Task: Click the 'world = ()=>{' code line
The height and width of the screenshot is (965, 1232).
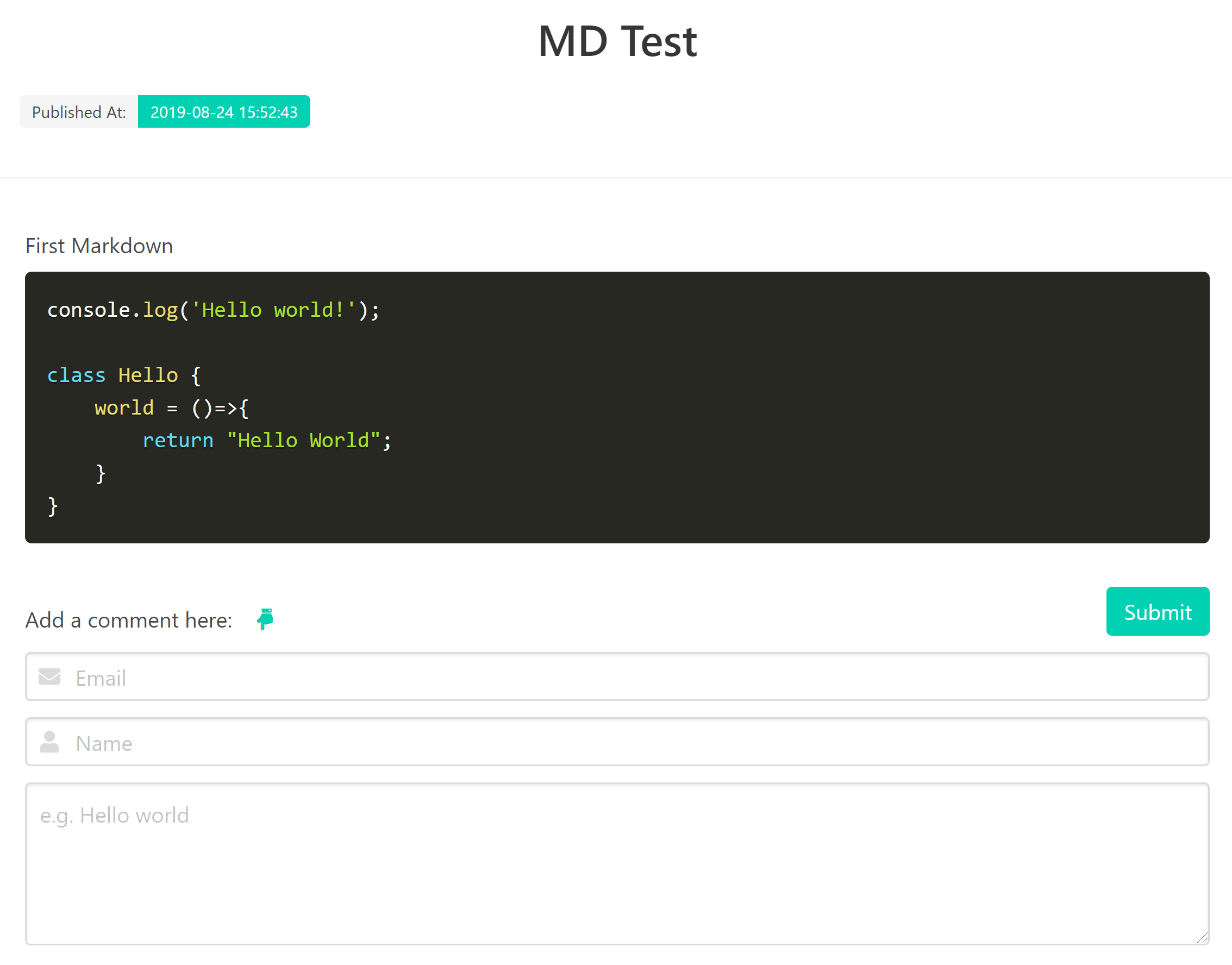Action: pos(172,408)
